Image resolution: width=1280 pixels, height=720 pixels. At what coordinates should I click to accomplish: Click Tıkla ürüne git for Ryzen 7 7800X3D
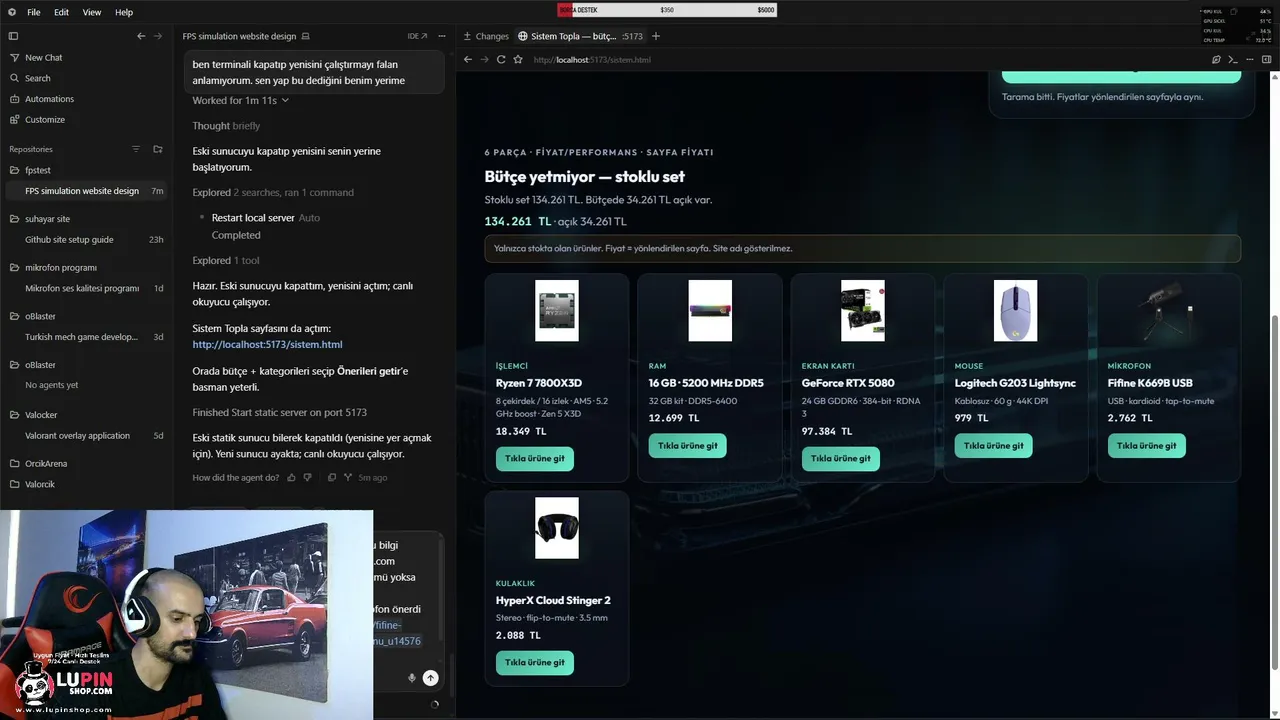pyautogui.click(x=534, y=458)
